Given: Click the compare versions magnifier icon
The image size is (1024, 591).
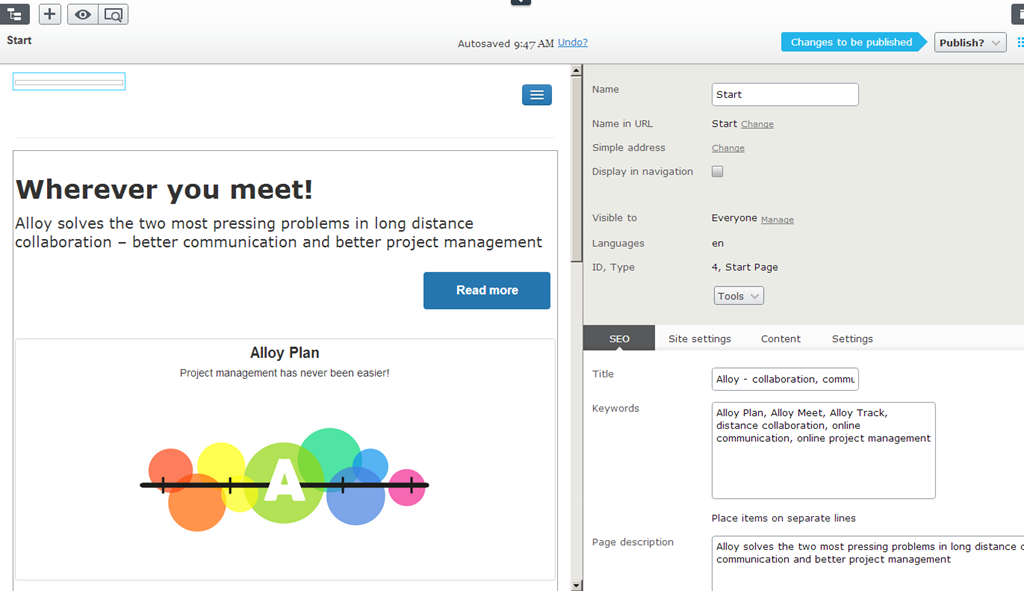Looking at the screenshot, I should [113, 14].
